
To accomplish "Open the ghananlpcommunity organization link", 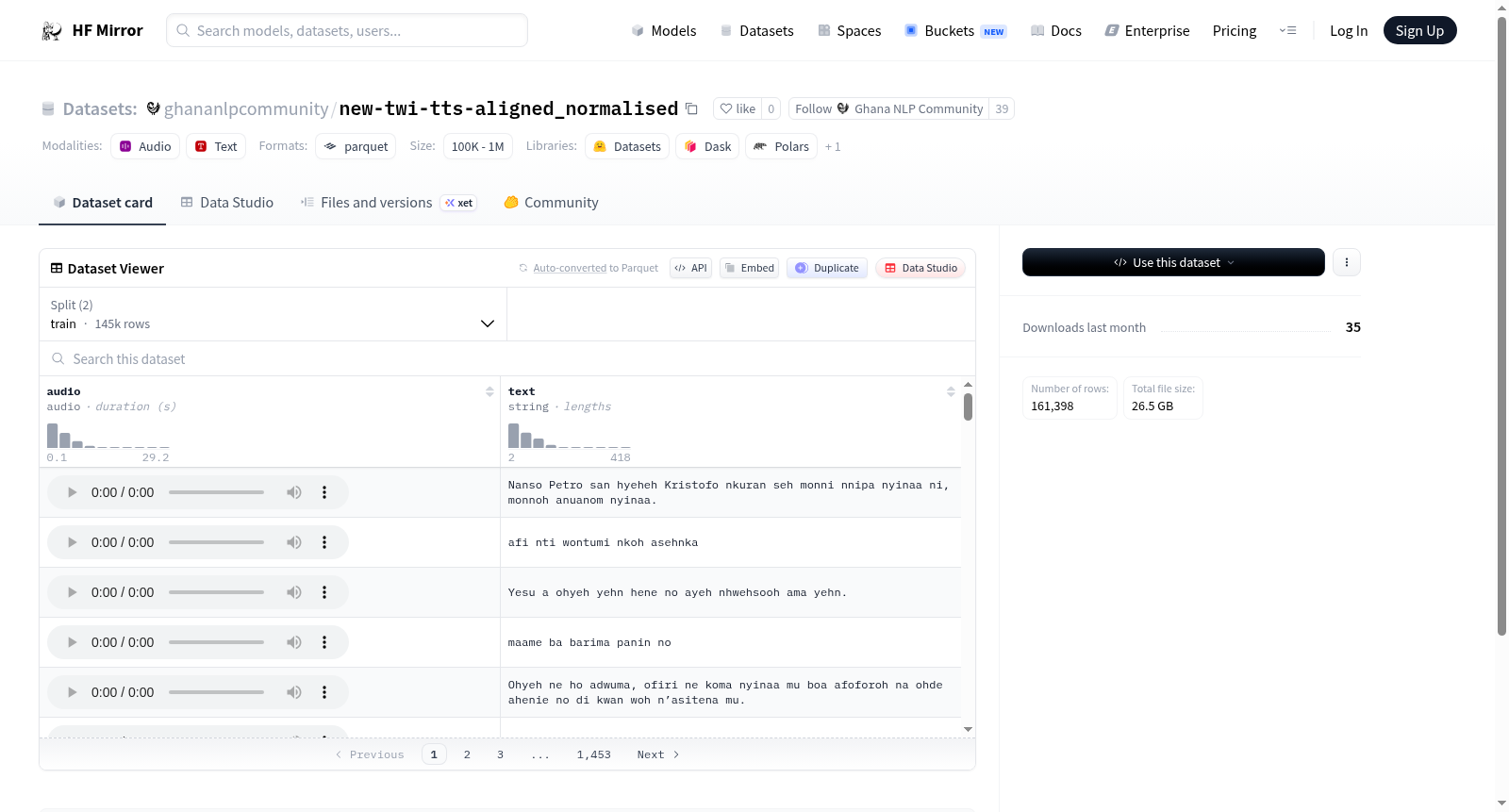I will pyautogui.click(x=246, y=108).
